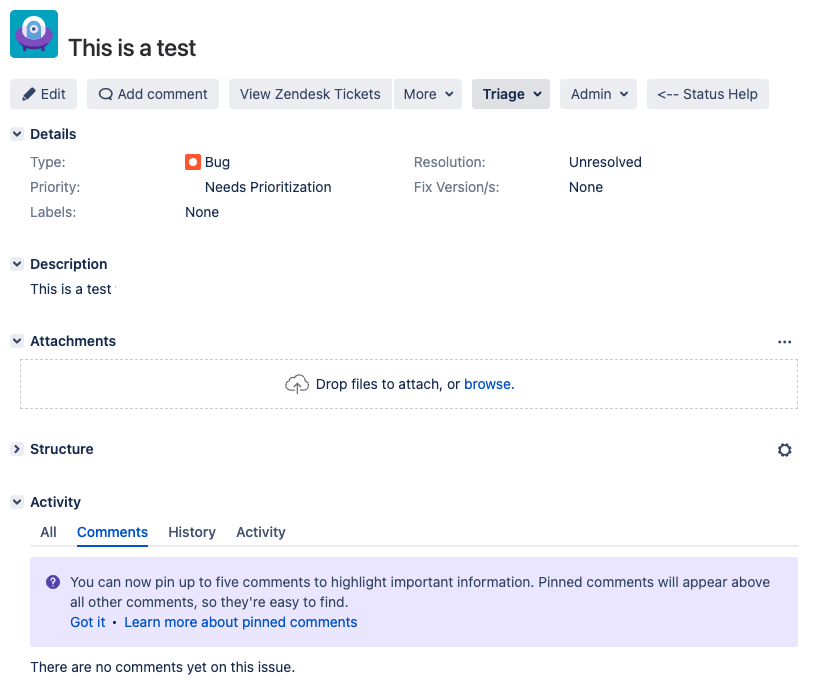The height and width of the screenshot is (686, 821).
Task: Collapse the Activity section
Action: tap(15, 501)
